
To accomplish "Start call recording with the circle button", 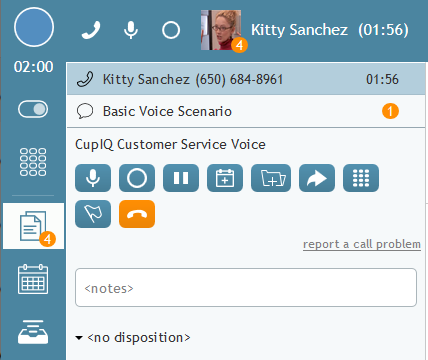I will click(137, 178).
